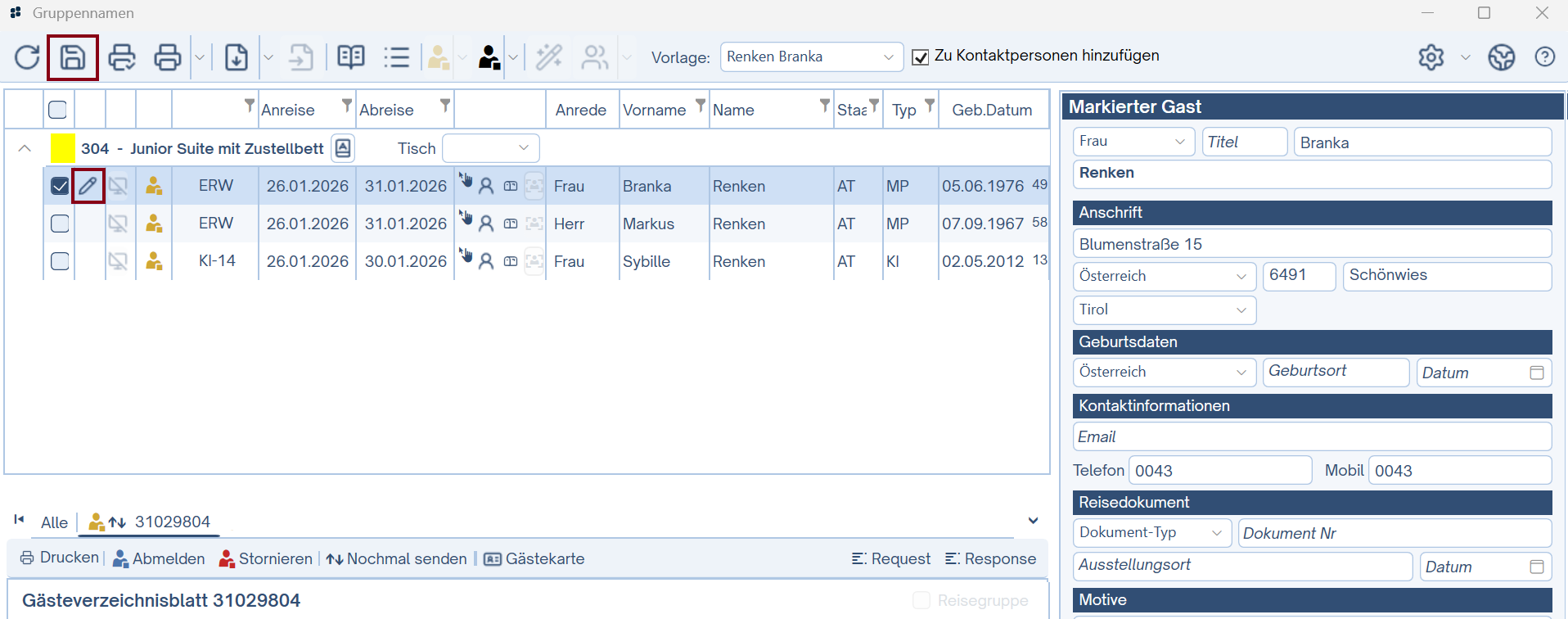Uncheck Zu Kontaktpersonen hinzufügen checkbox
This screenshot has height=619, width=1568.
pos(920,57)
